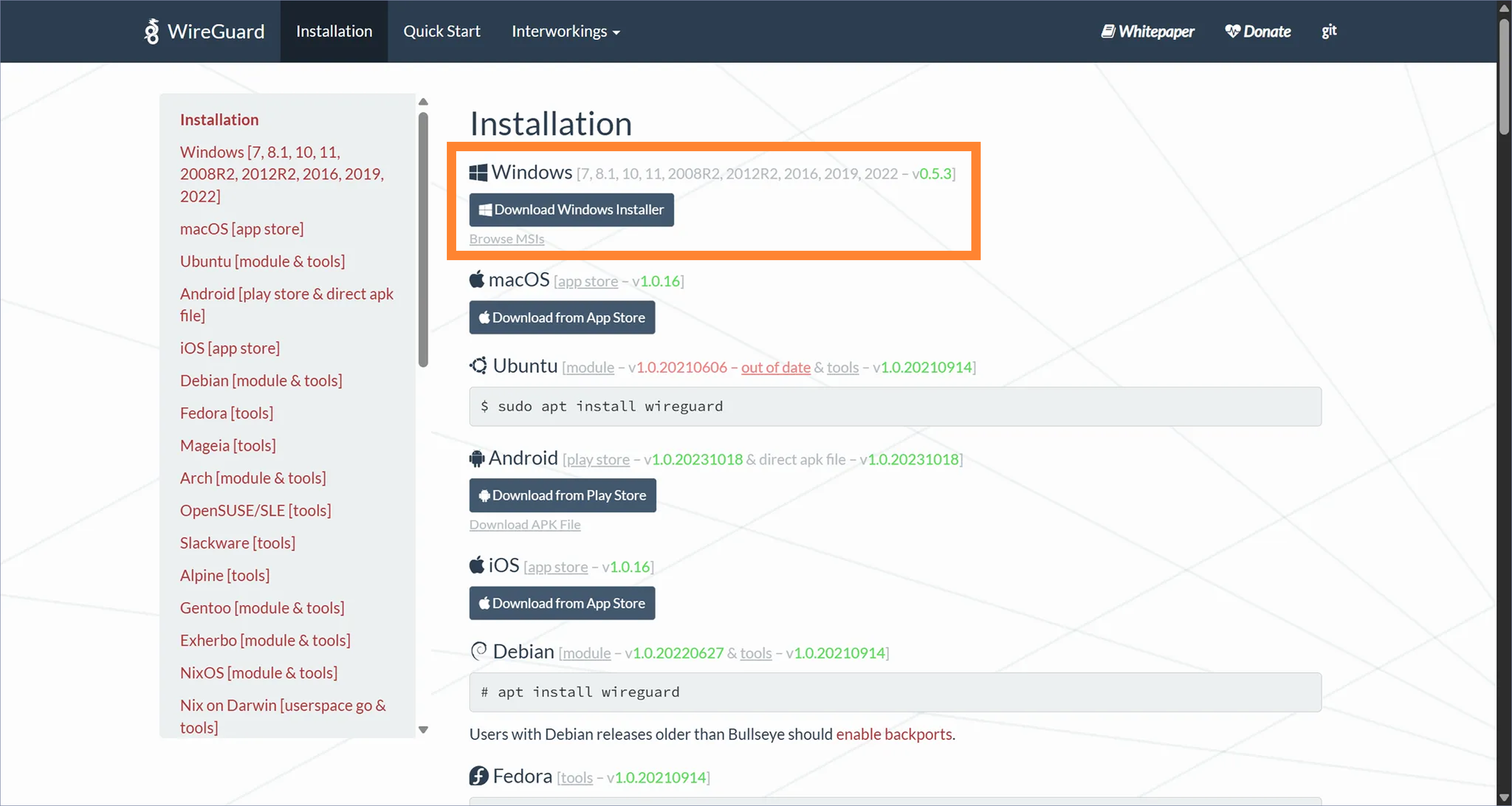
Task: Click the Fedora logo icon beside Fedora heading
Action: [x=479, y=776]
